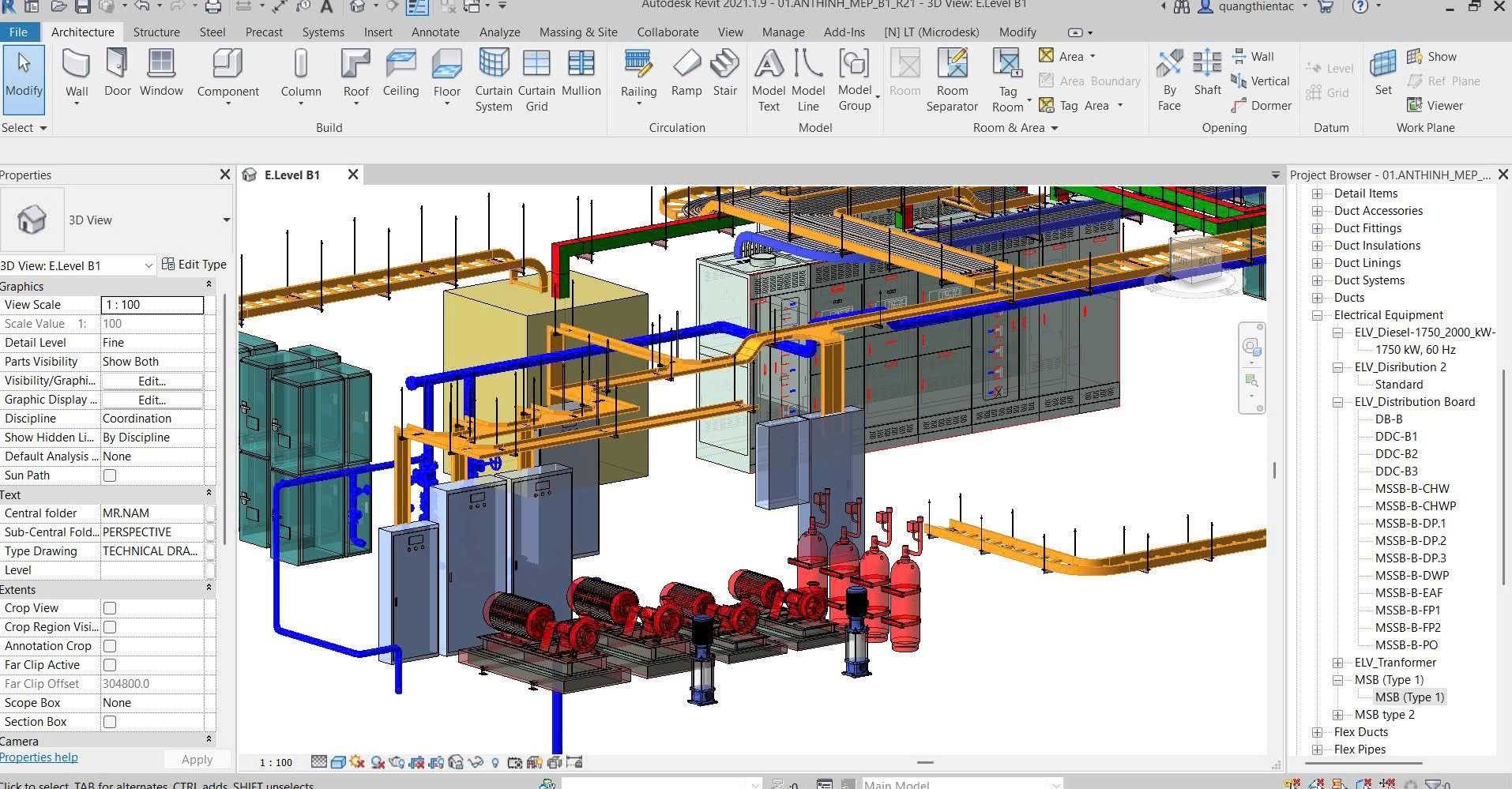Expand the Ducts tree node
This screenshot has height=789, width=1512.
pos(1317,298)
